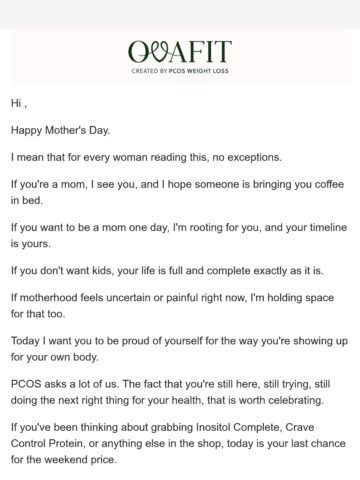This screenshot has width=360, height=480.
Task: Click the "Inositol Complete" product name
Action: coord(238,427)
